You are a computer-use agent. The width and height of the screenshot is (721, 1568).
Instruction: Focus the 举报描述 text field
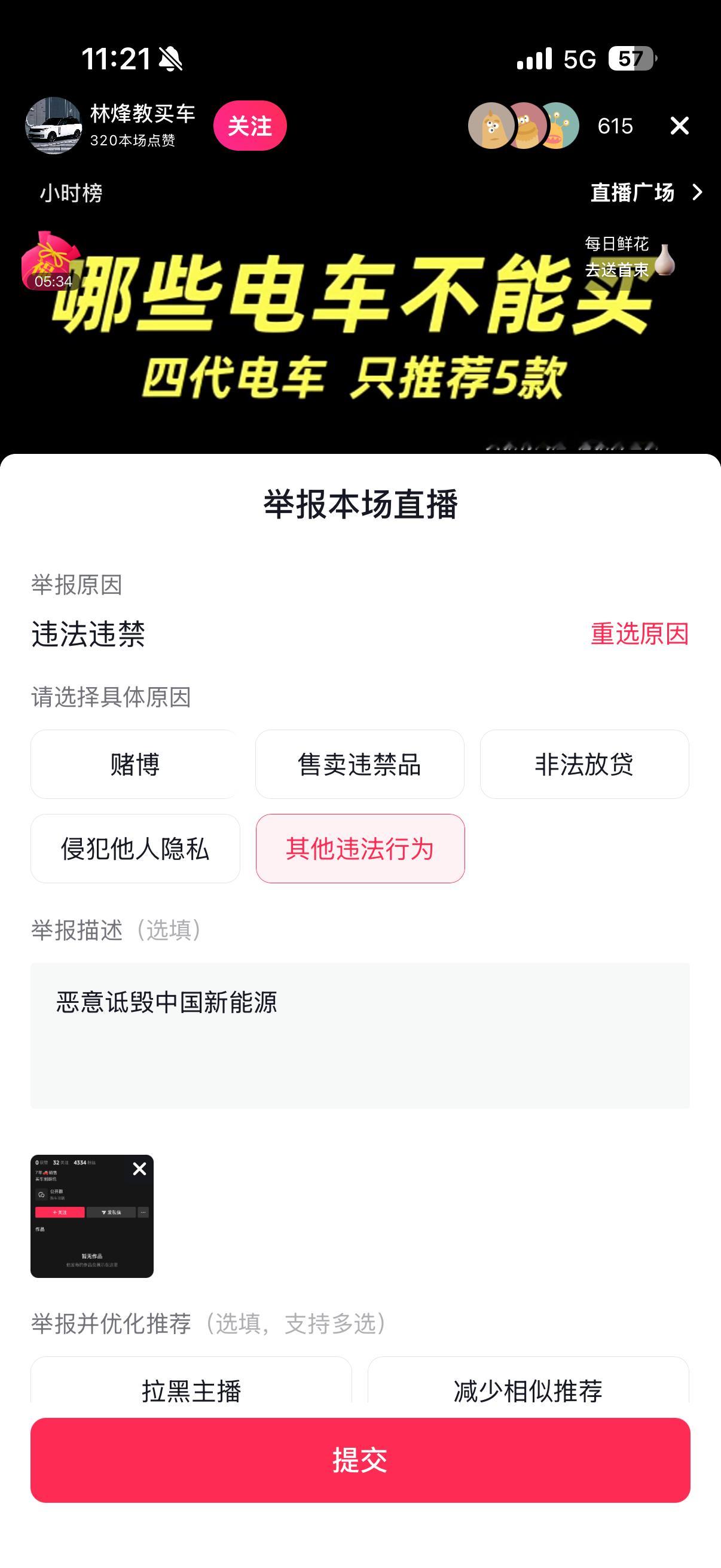360,1035
